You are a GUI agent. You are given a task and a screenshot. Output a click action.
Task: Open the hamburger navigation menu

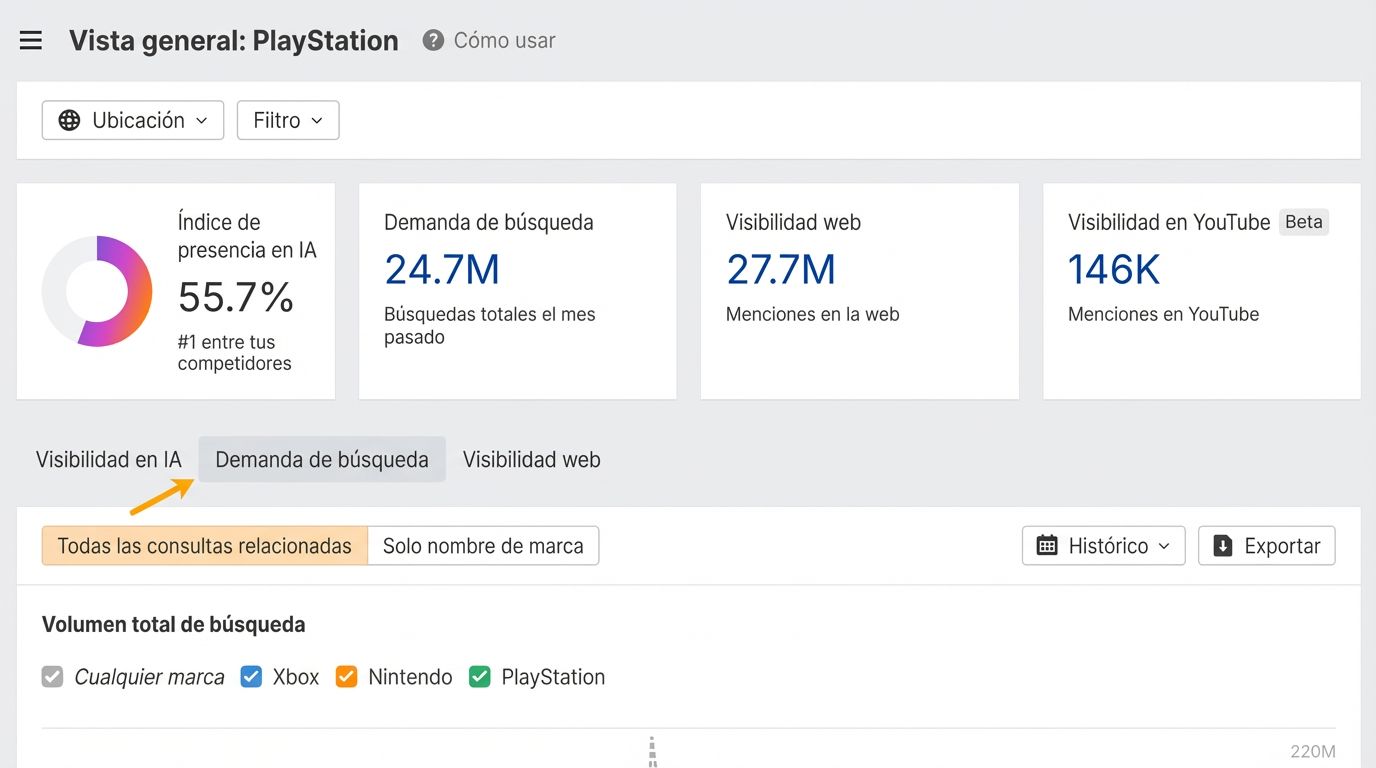31,41
